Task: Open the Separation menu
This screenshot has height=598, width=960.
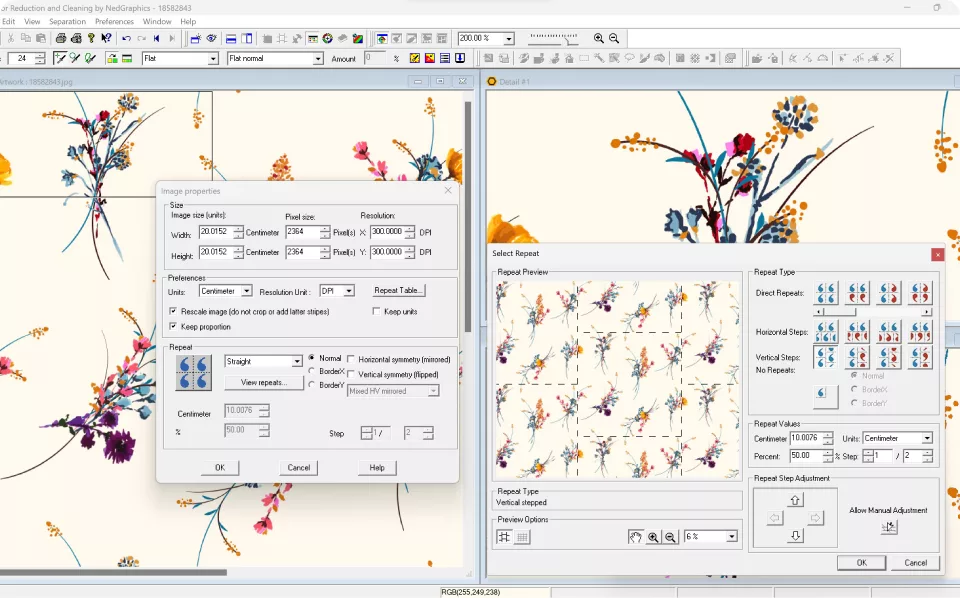Action: tap(67, 21)
